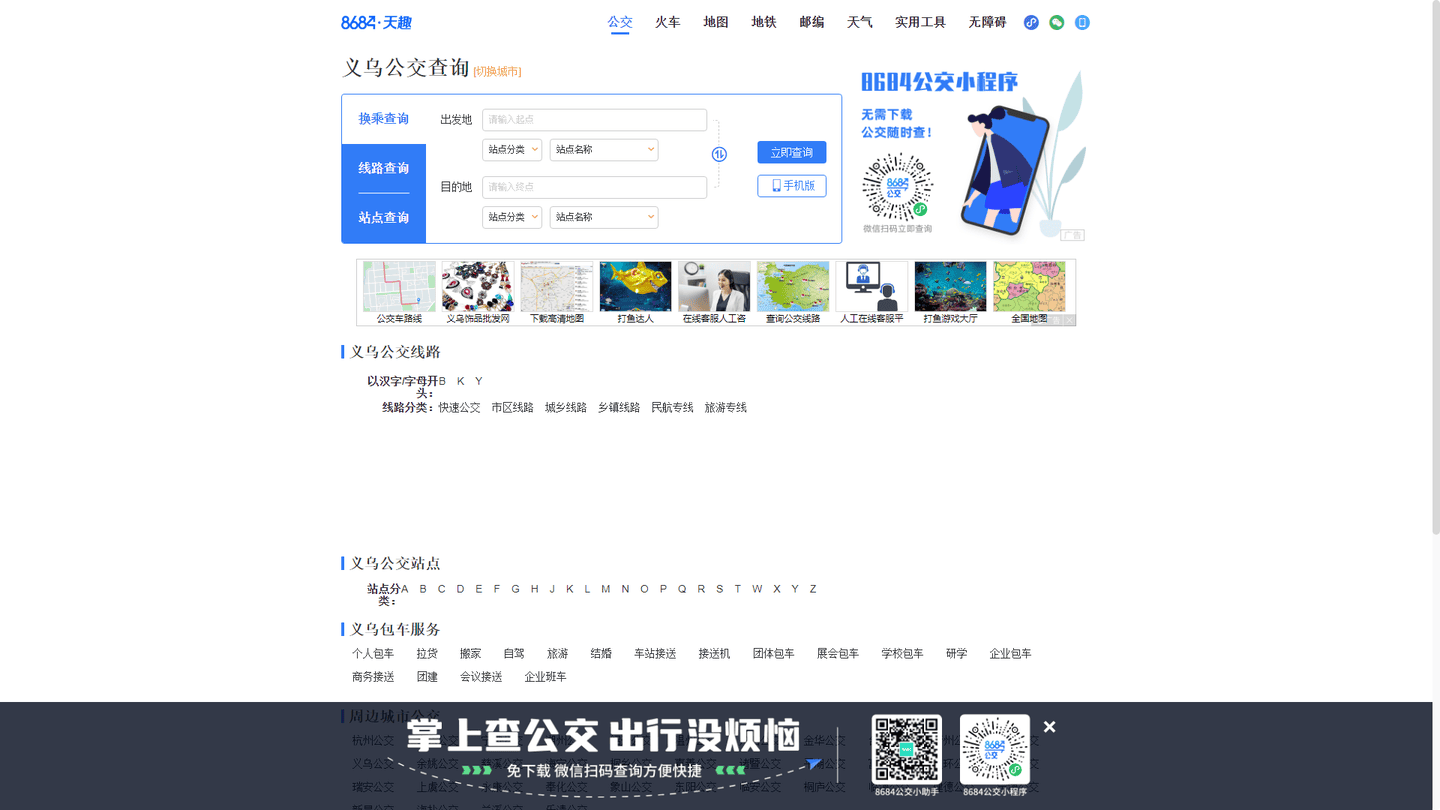Image resolution: width=1440 pixels, height=810 pixels.
Task: Open the origin 站点名称 dropdown
Action: point(604,150)
